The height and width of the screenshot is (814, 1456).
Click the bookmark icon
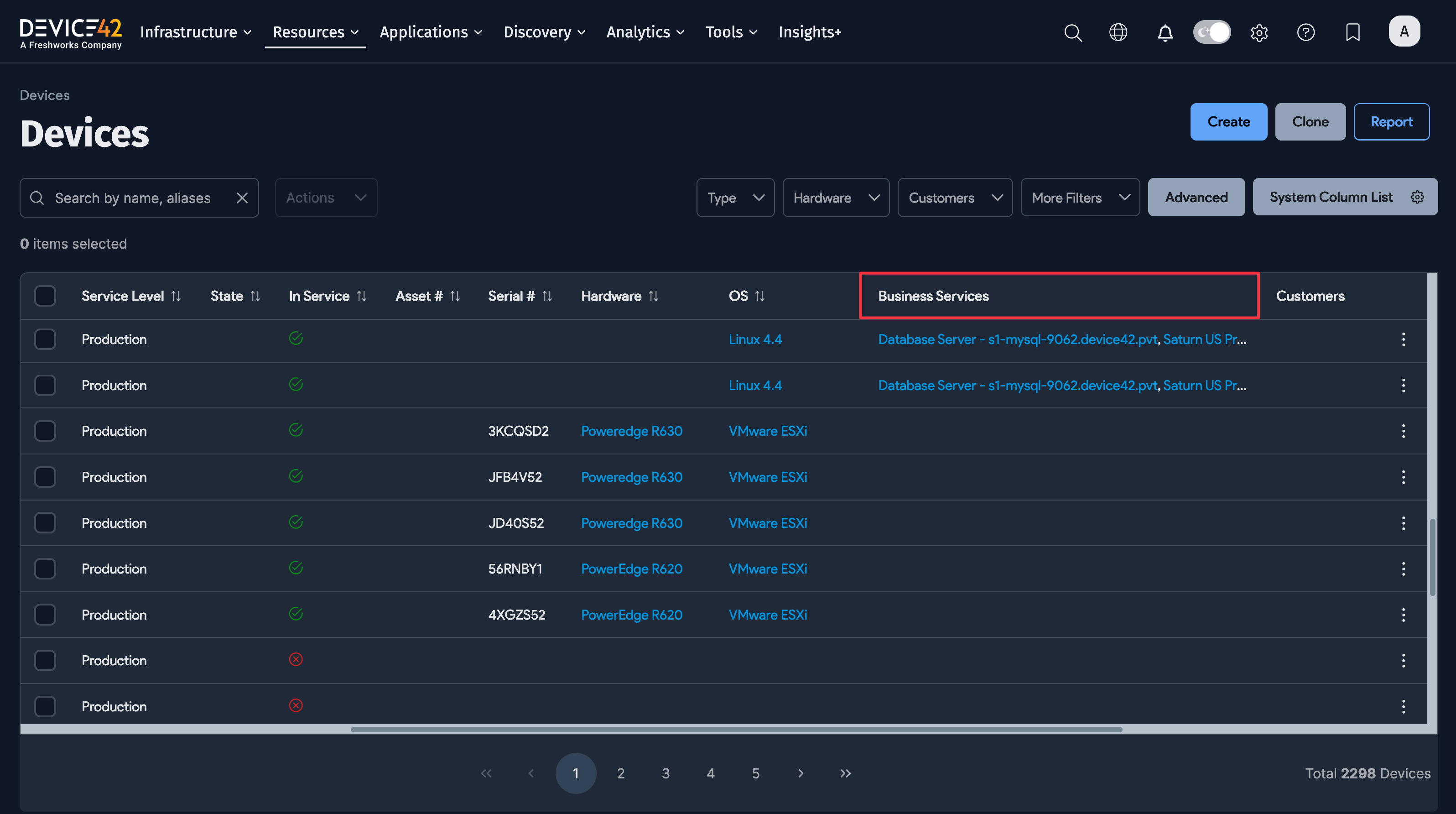coord(1352,32)
